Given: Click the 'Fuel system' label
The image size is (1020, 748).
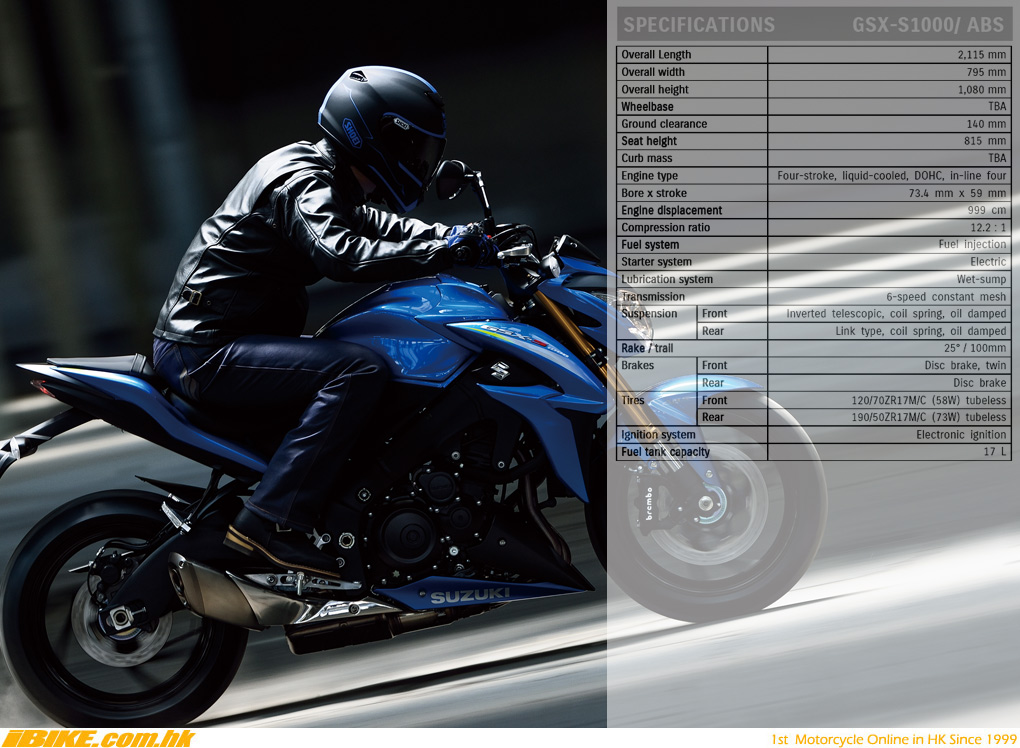Looking at the screenshot, I should click(x=650, y=245).
